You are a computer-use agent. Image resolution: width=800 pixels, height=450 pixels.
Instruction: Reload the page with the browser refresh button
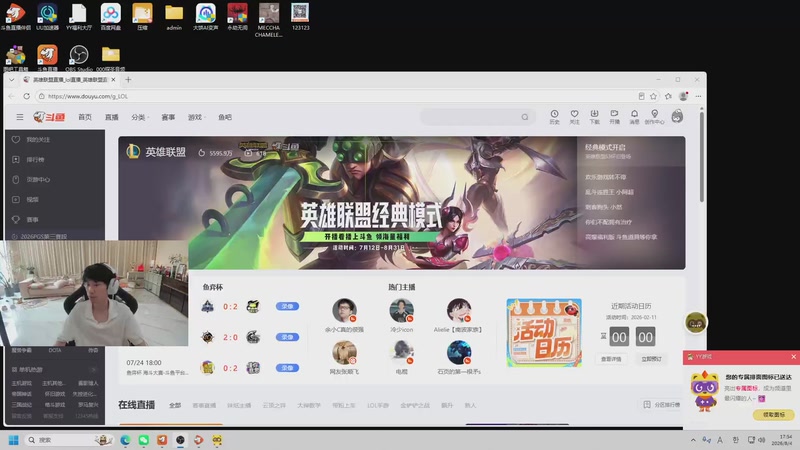[x=27, y=96]
